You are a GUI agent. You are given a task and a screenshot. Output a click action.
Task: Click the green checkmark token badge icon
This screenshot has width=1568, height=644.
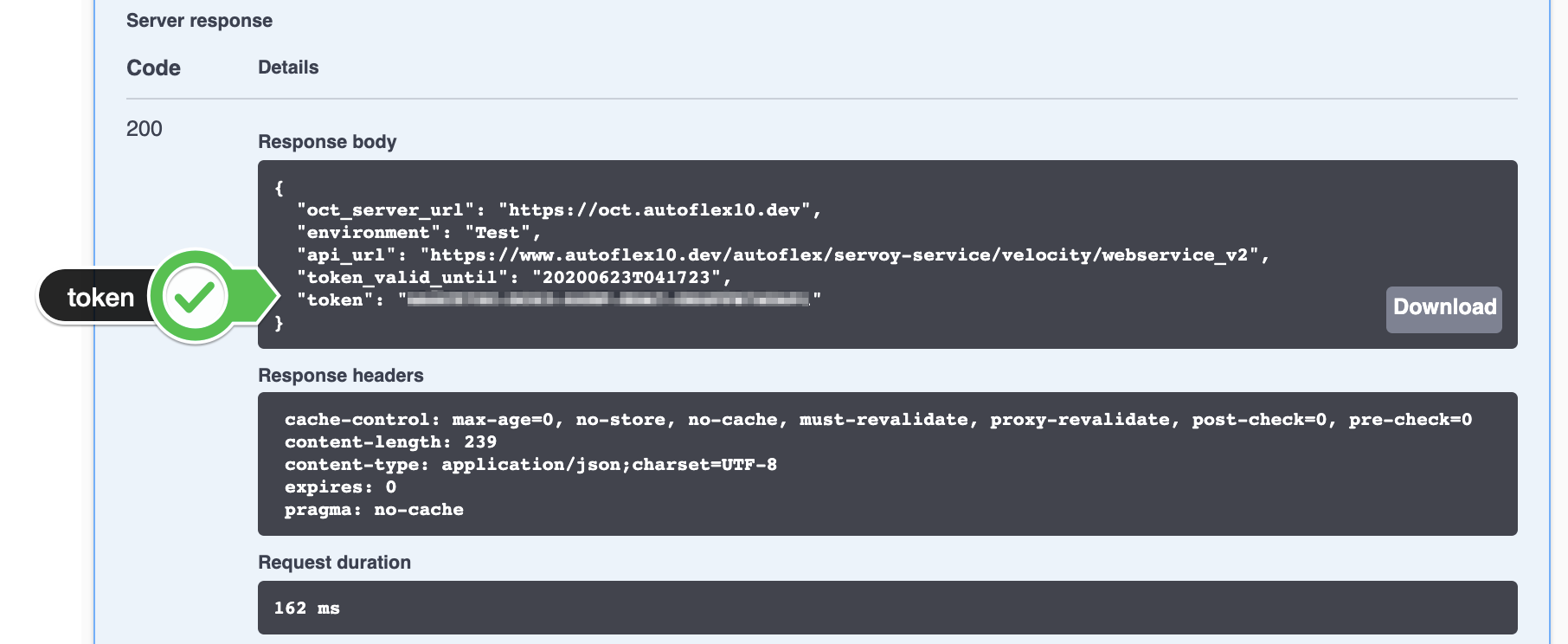(195, 297)
